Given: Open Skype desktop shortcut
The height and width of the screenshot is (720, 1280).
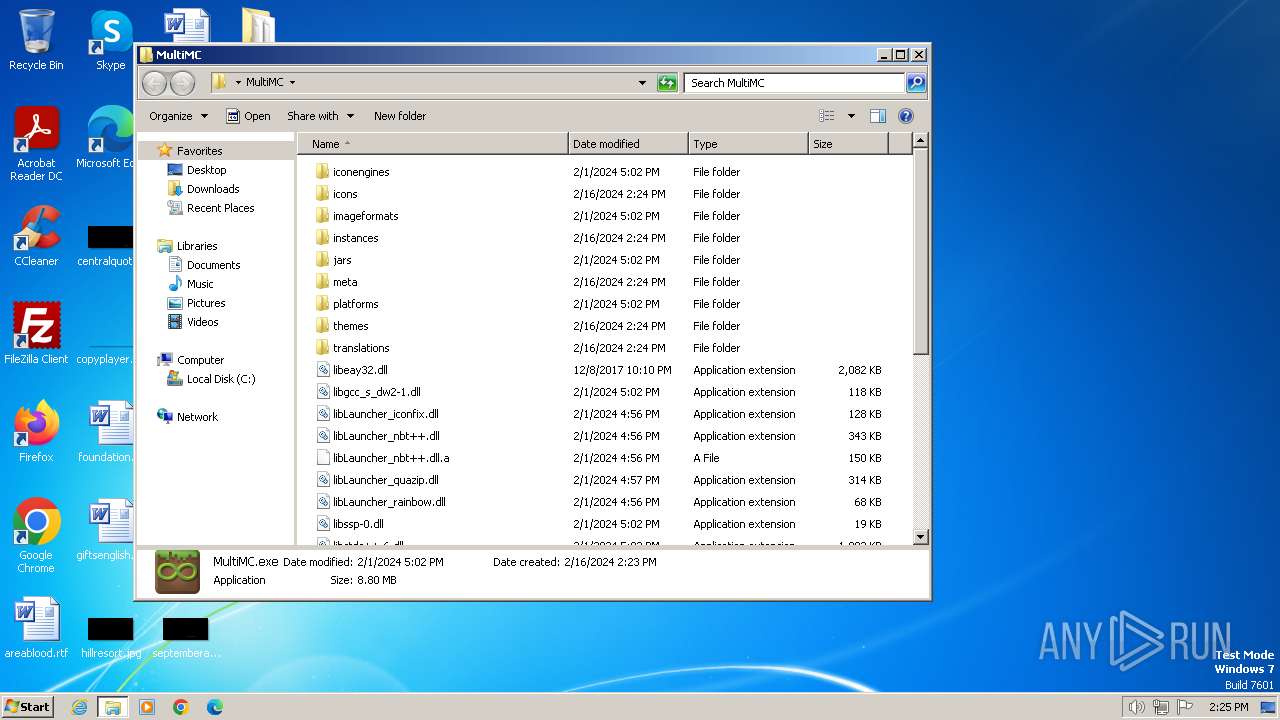Looking at the screenshot, I should click(x=110, y=40).
